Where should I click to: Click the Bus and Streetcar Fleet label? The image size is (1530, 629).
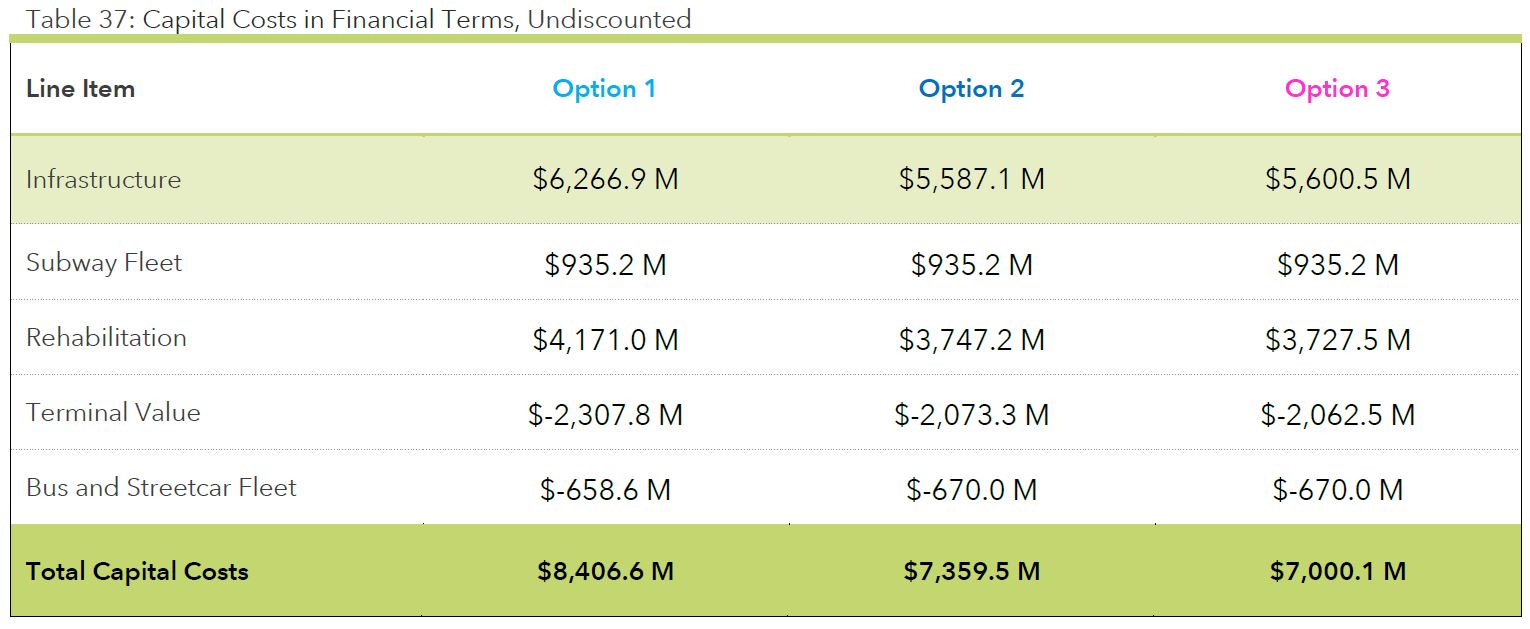tap(161, 488)
